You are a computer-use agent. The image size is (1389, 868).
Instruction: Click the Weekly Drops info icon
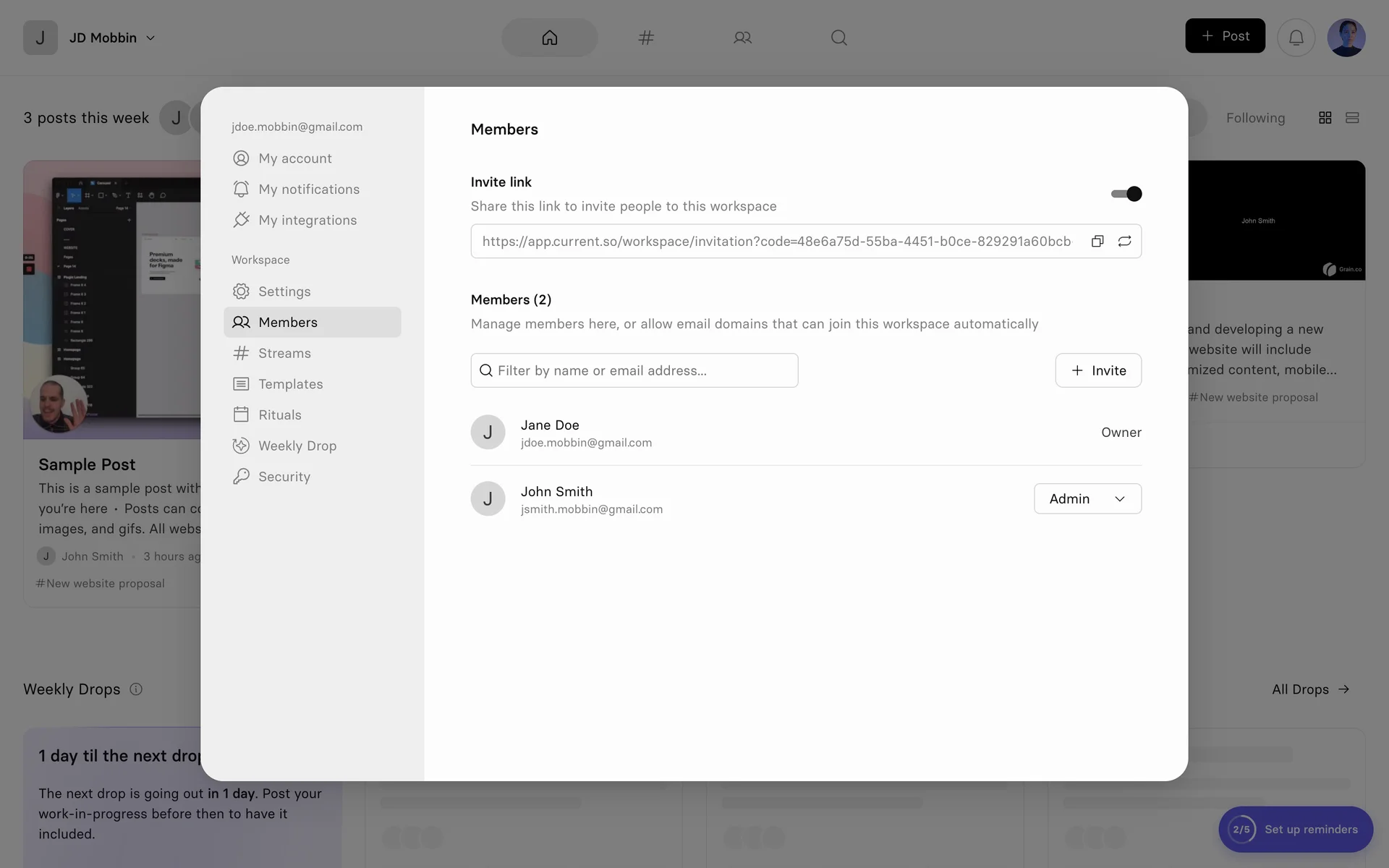pyautogui.click(x=136, y=689)
